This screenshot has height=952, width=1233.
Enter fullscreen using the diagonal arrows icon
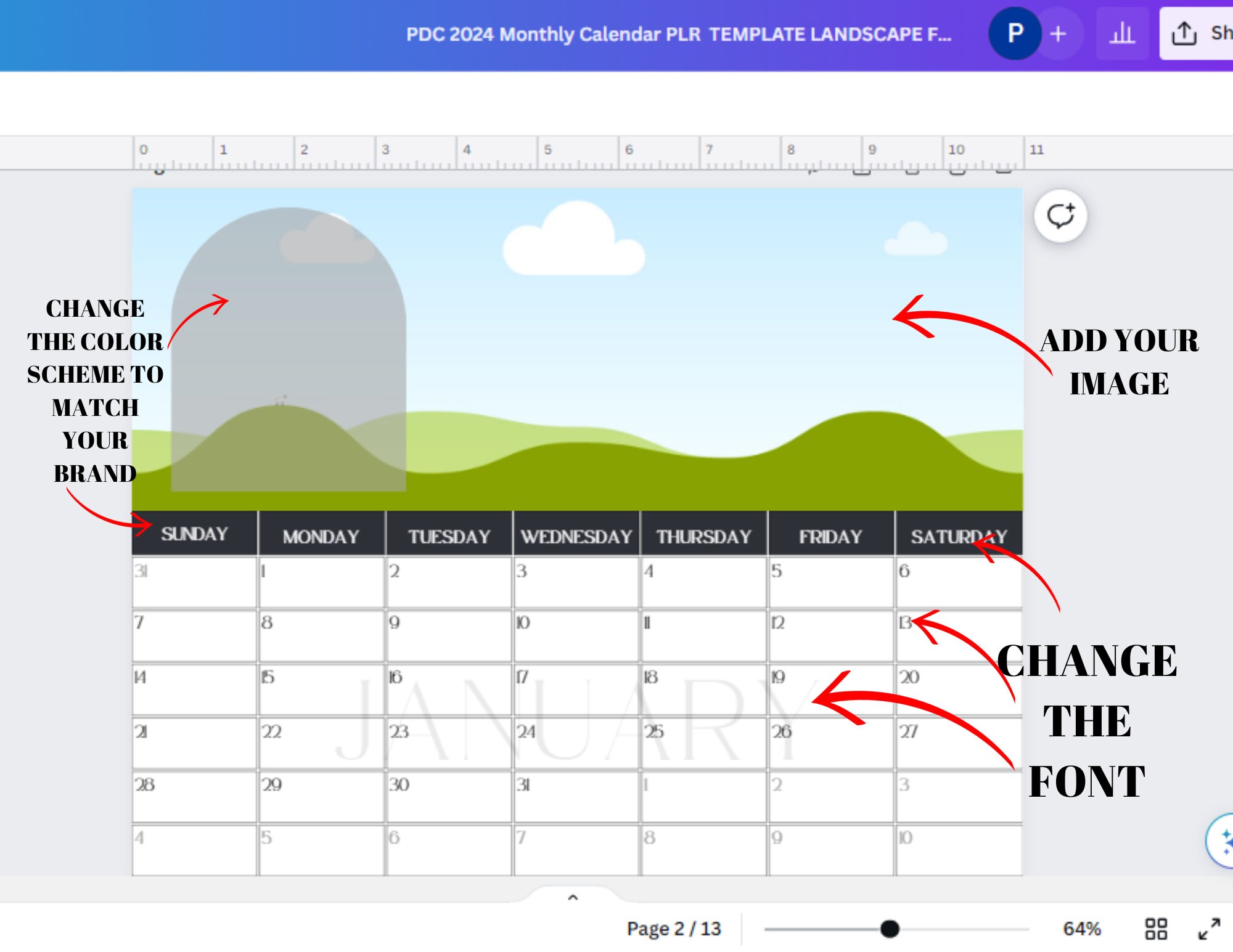coord(1209,928)
